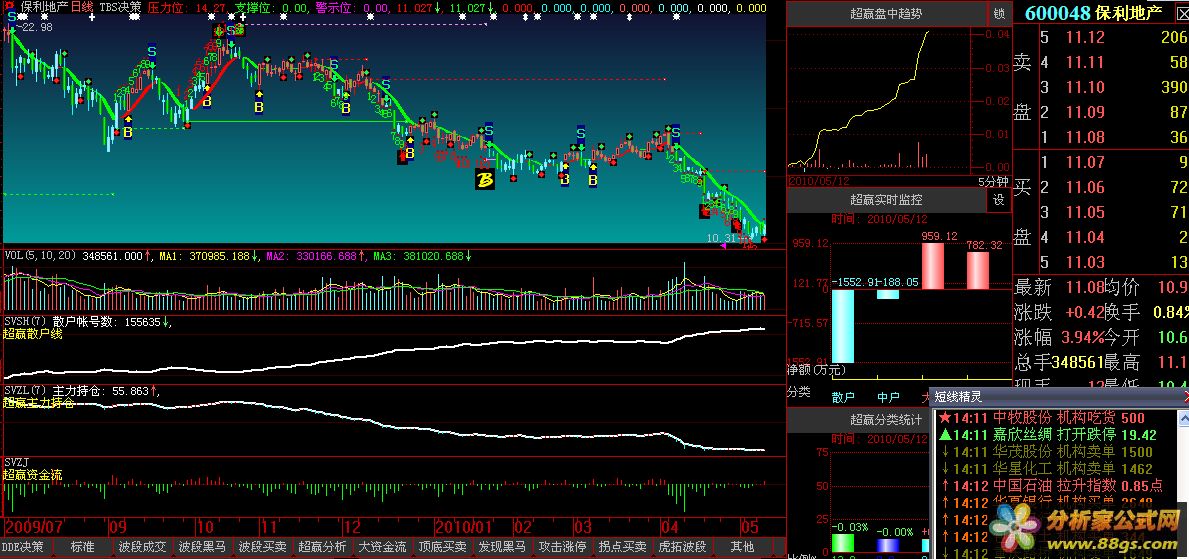Screen dimensions: 1189x559
Task: Switch to the 波段买卖 tab
Action: pyautogui.click(x=262, y=547)
